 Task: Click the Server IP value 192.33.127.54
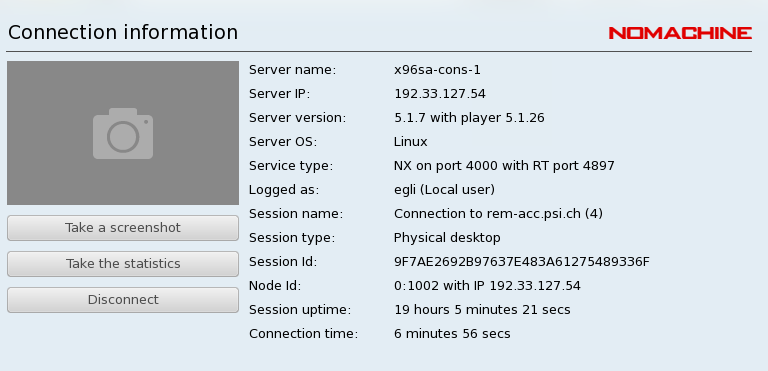[x=439, y=94]
